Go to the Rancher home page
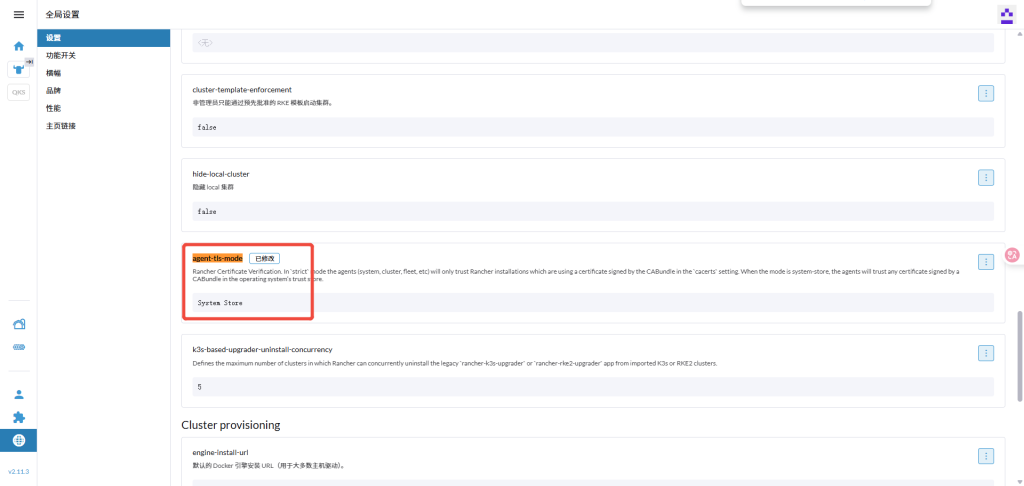The image size is (1024, 486). [x=18, y=46]
